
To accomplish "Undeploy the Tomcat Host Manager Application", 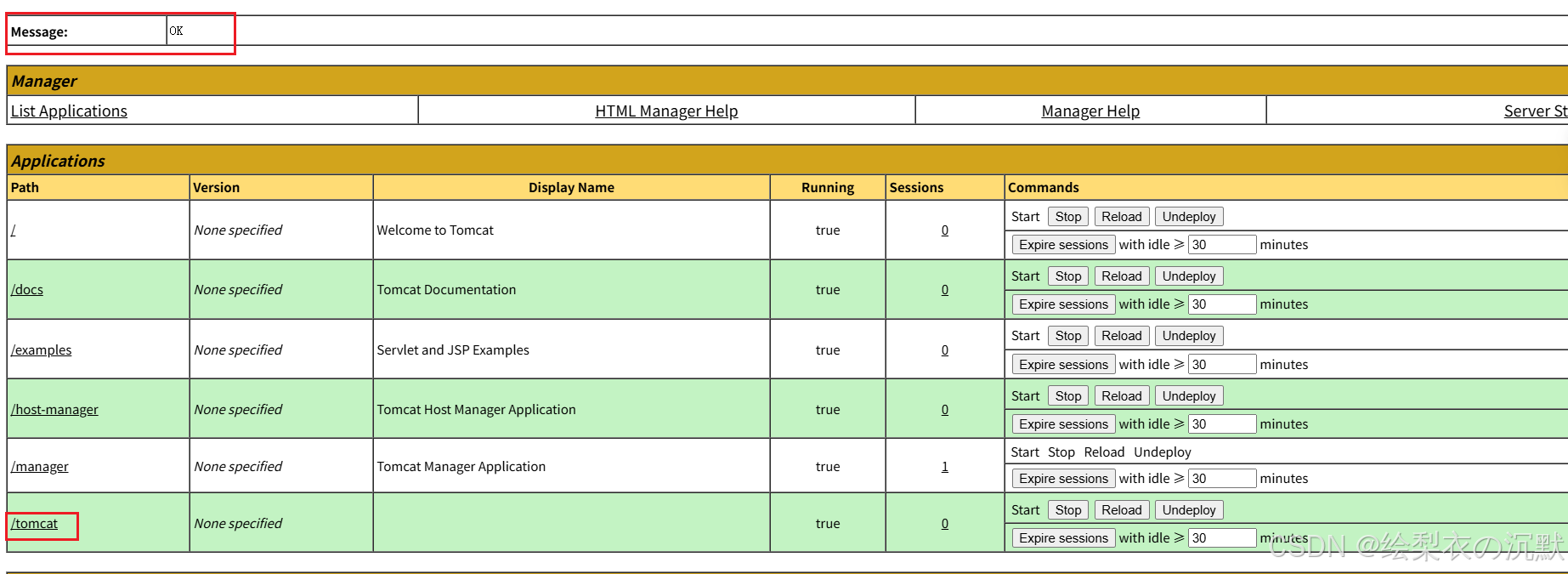I will point(1189,396).
